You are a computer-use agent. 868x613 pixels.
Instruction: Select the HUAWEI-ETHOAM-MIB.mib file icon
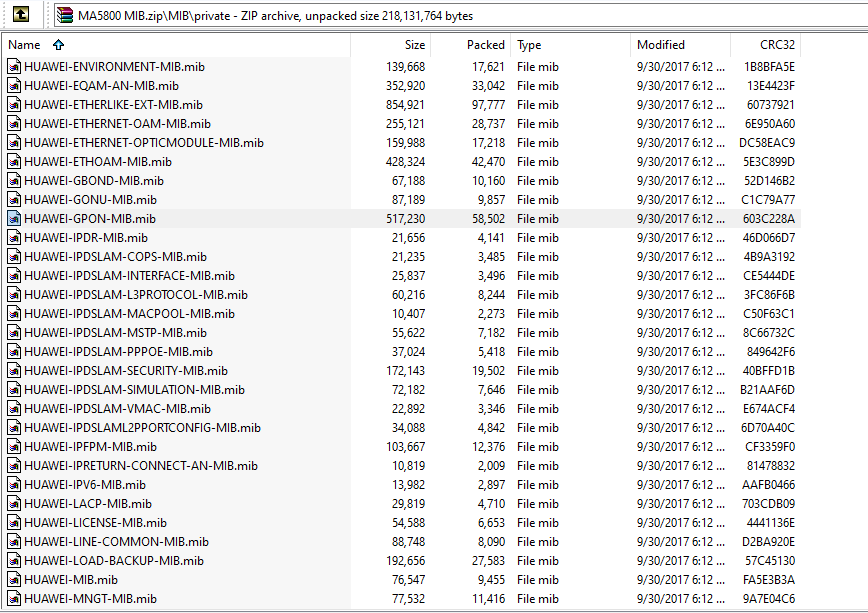[14, 162]
